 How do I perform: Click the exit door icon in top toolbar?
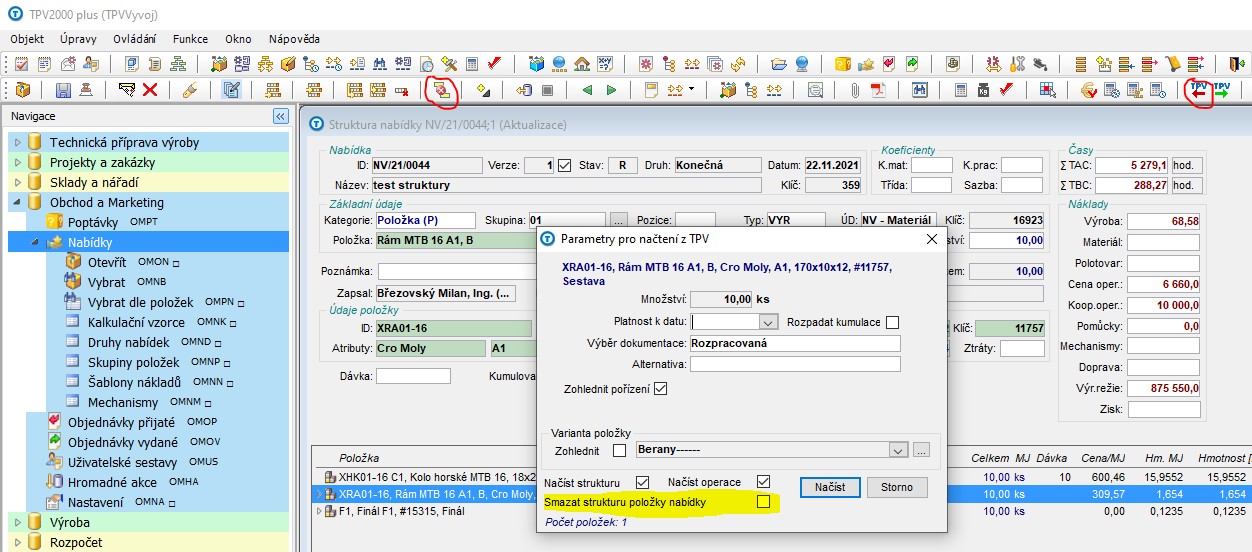tap(1236, 64)
